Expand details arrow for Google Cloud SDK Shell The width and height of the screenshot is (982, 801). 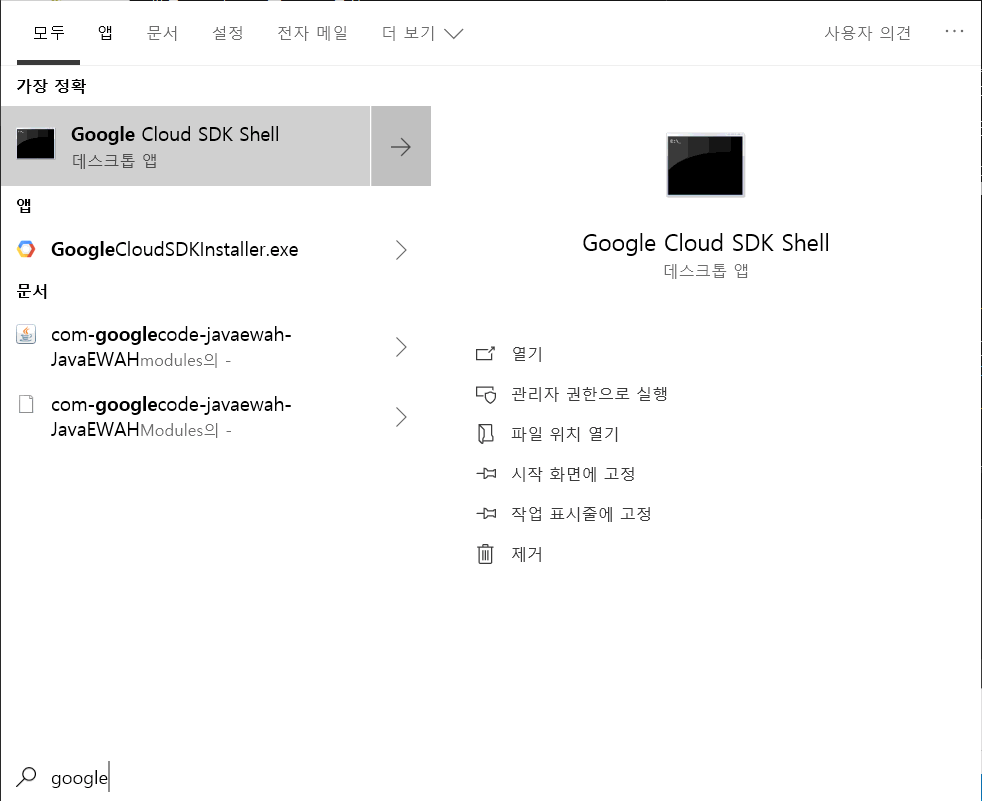401,147
